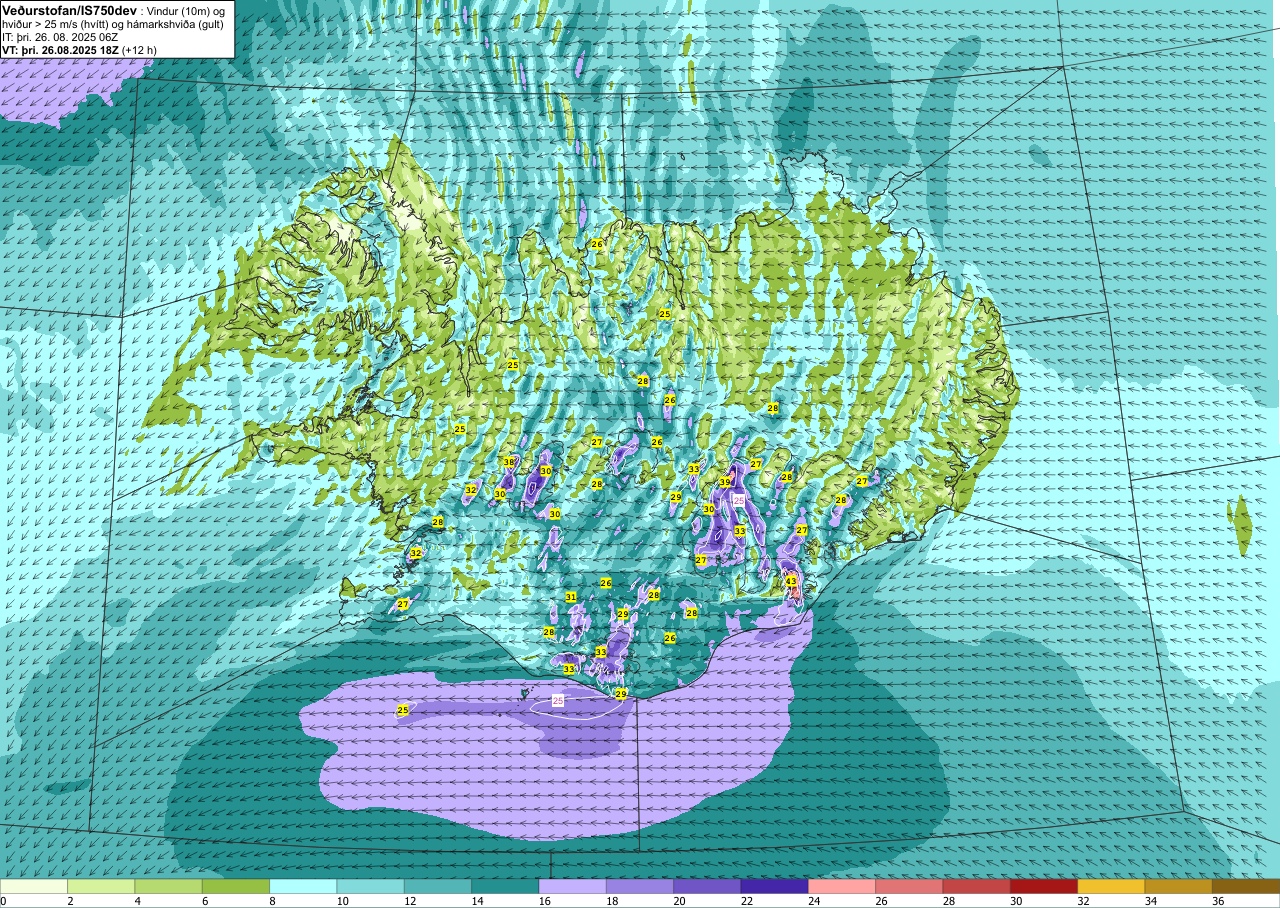This screenshot has width=1280, height=908.
Task: Select the gust label reading 38
Action: tap(509, 462)
